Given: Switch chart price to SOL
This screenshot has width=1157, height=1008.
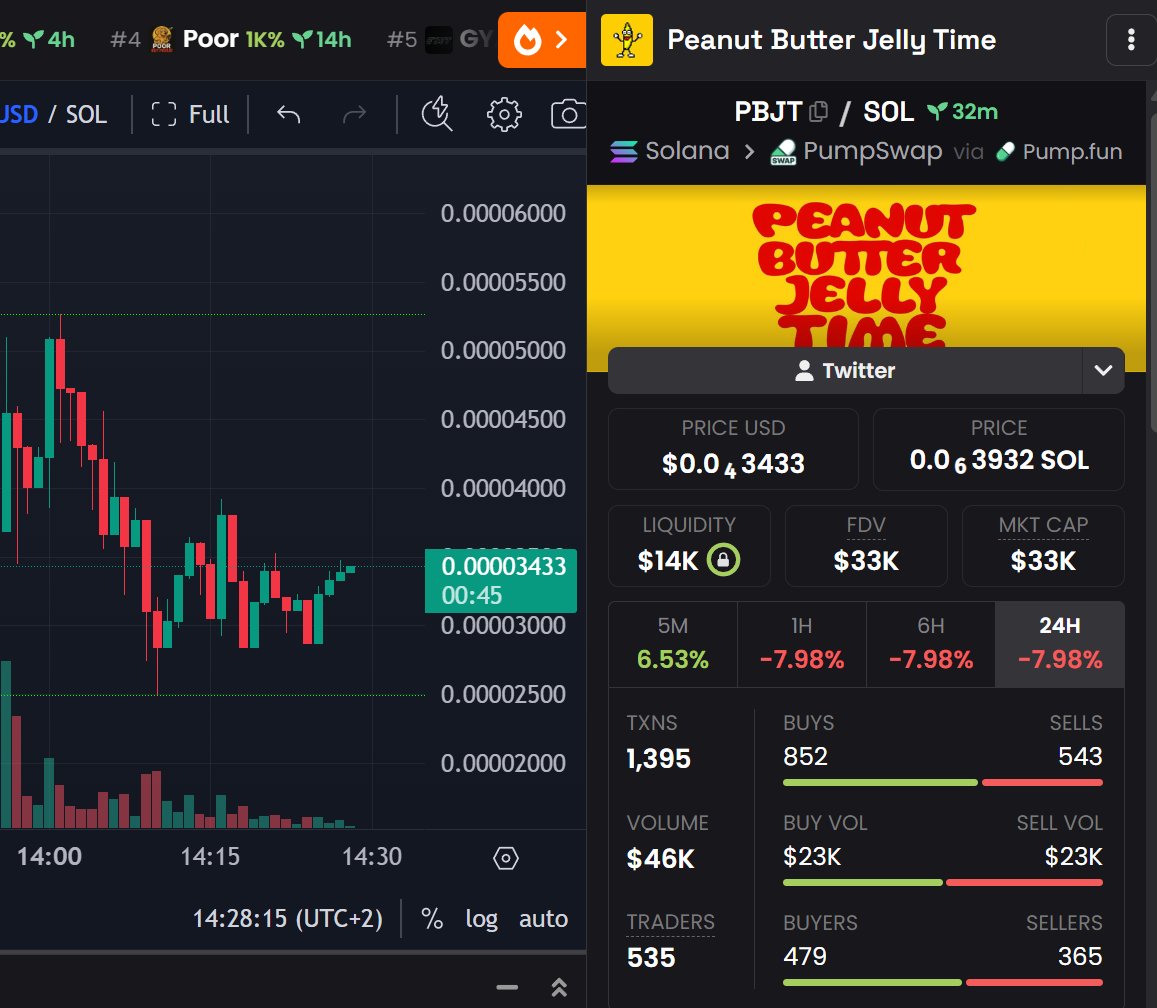Looking at the screenshot, I should point(86,114).
